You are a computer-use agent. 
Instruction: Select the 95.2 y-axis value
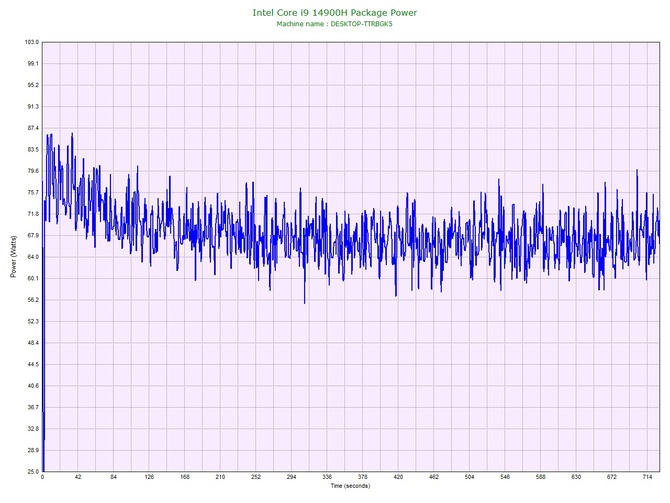point(33,85)
